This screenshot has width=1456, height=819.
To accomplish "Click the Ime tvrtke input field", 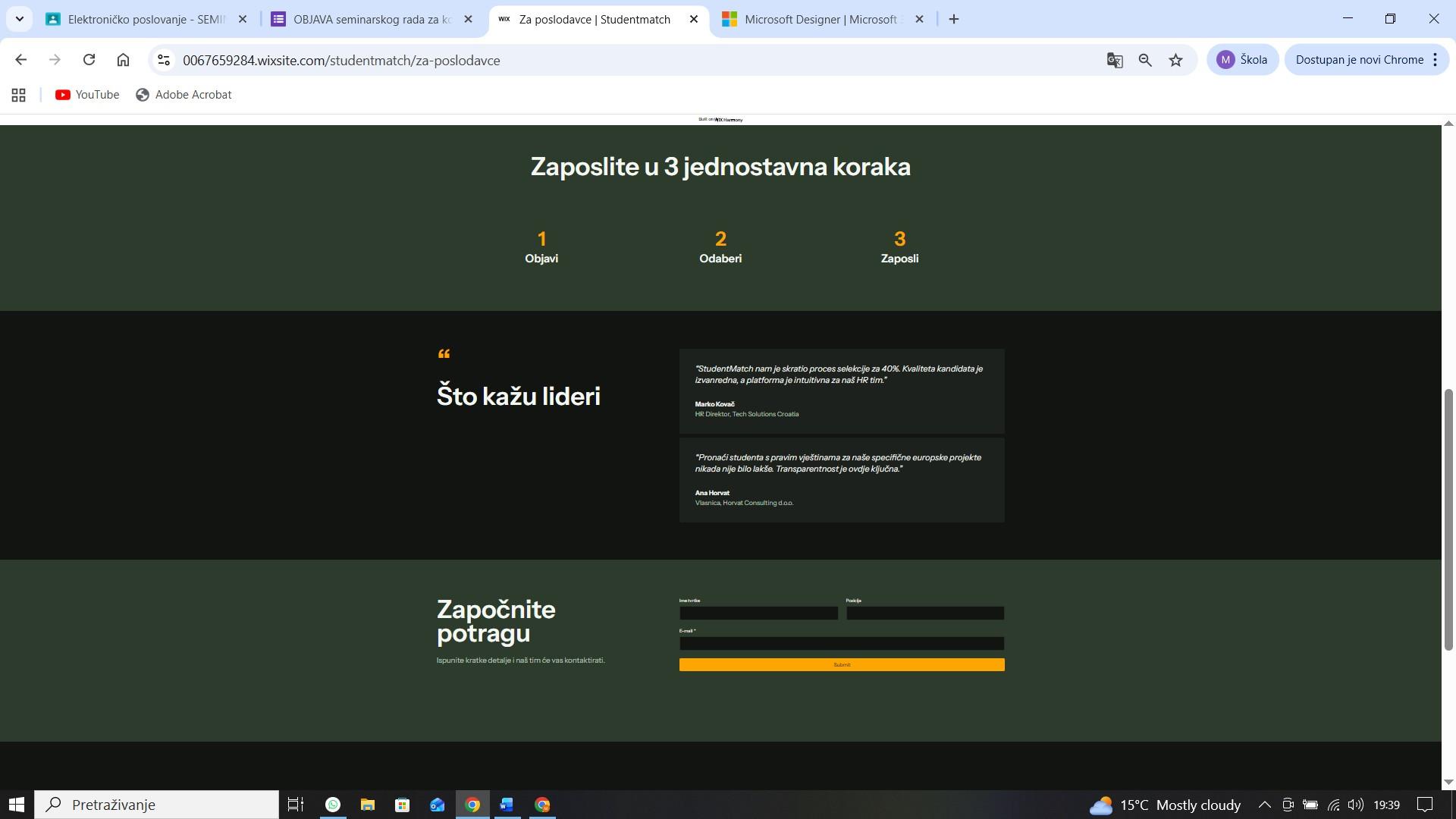I will pos(758,613).
